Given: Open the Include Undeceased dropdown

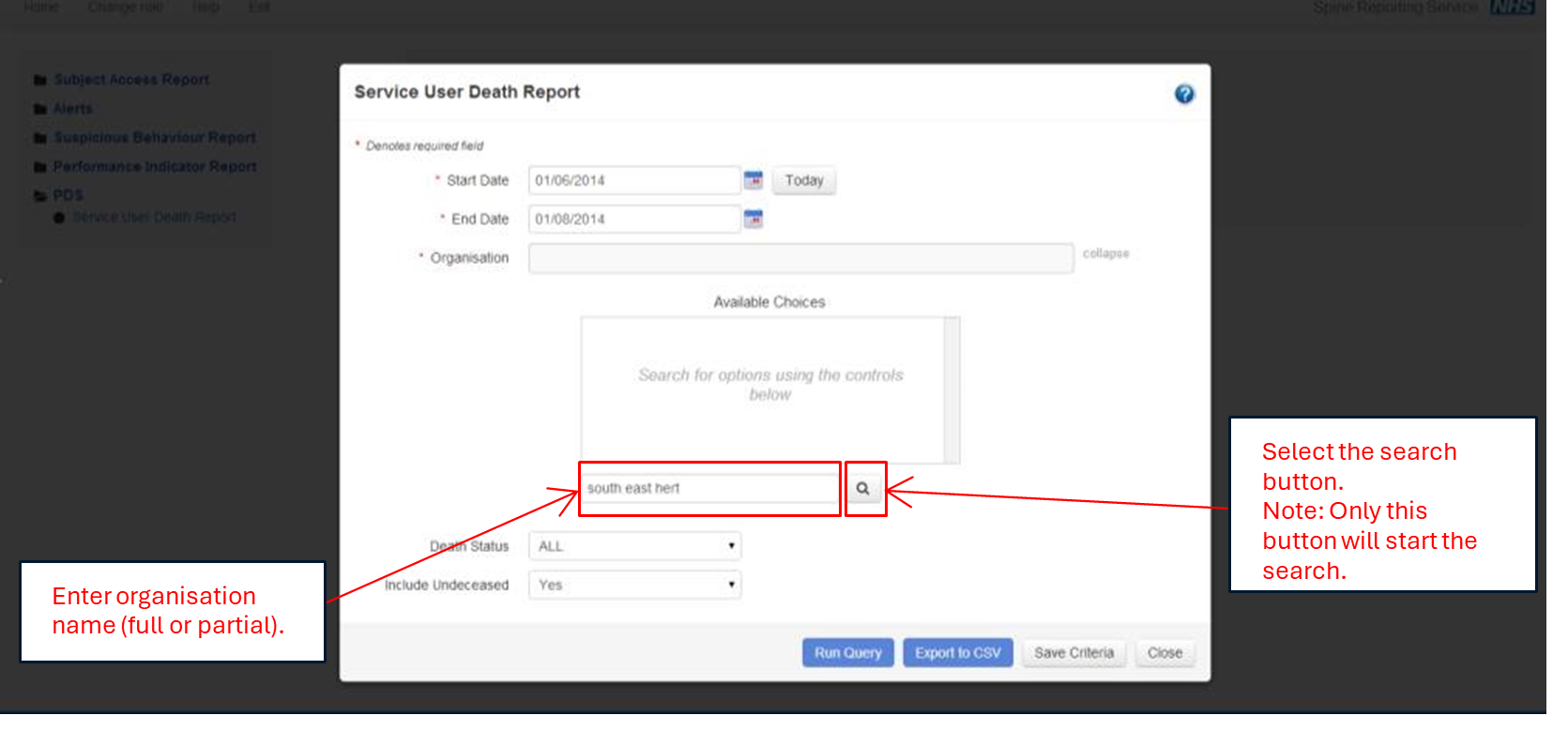Looking at the screenshot, I should click(635, 585).
